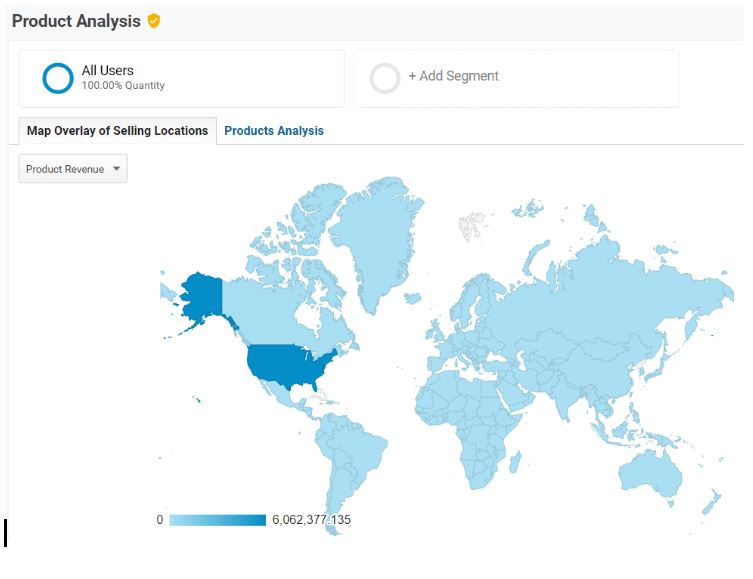Click Russia on the world map
Viewport: 753px width, 579px height.
click(x=590, y=280)
